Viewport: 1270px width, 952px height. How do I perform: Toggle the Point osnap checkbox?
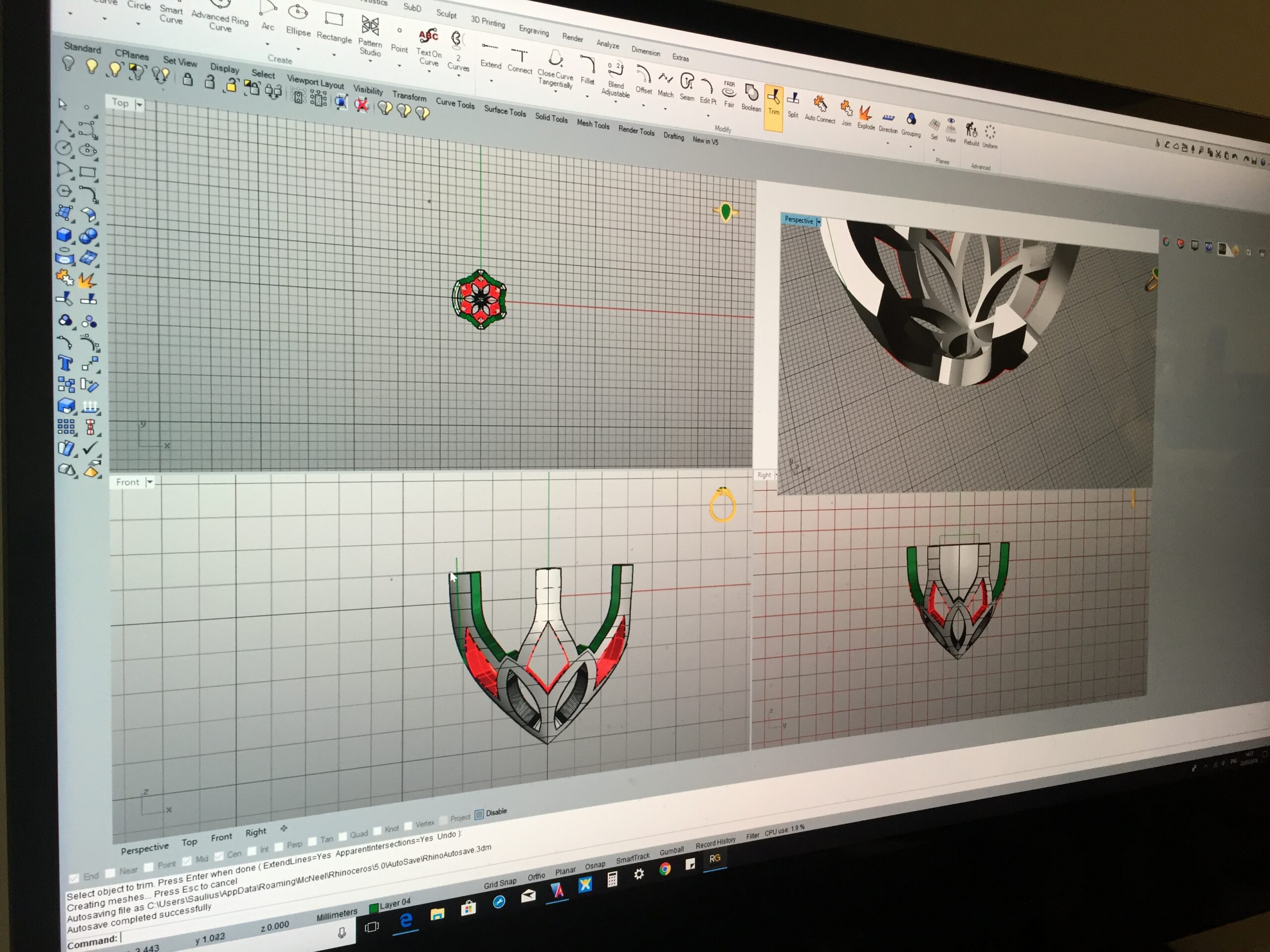[149, 867]
